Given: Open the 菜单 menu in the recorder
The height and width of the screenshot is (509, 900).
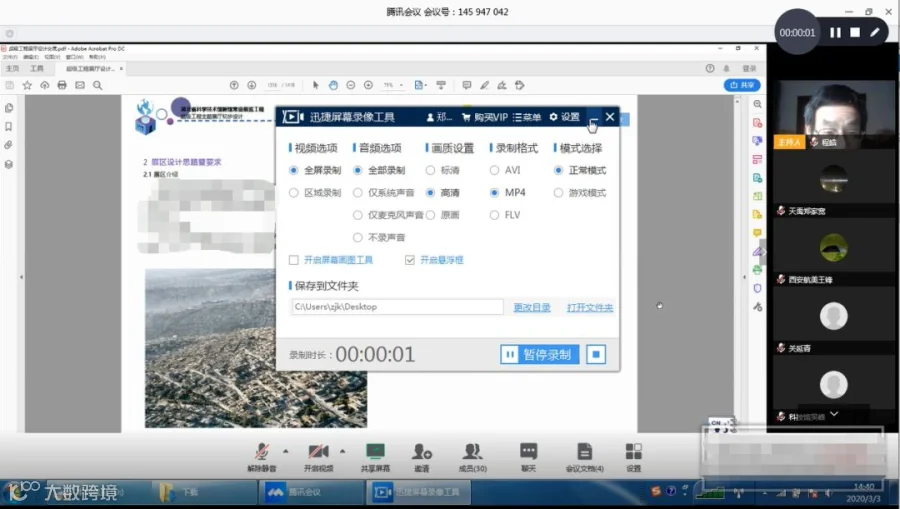Looking at the screenshot, I should pyautogui.click(x=526, y=117).
